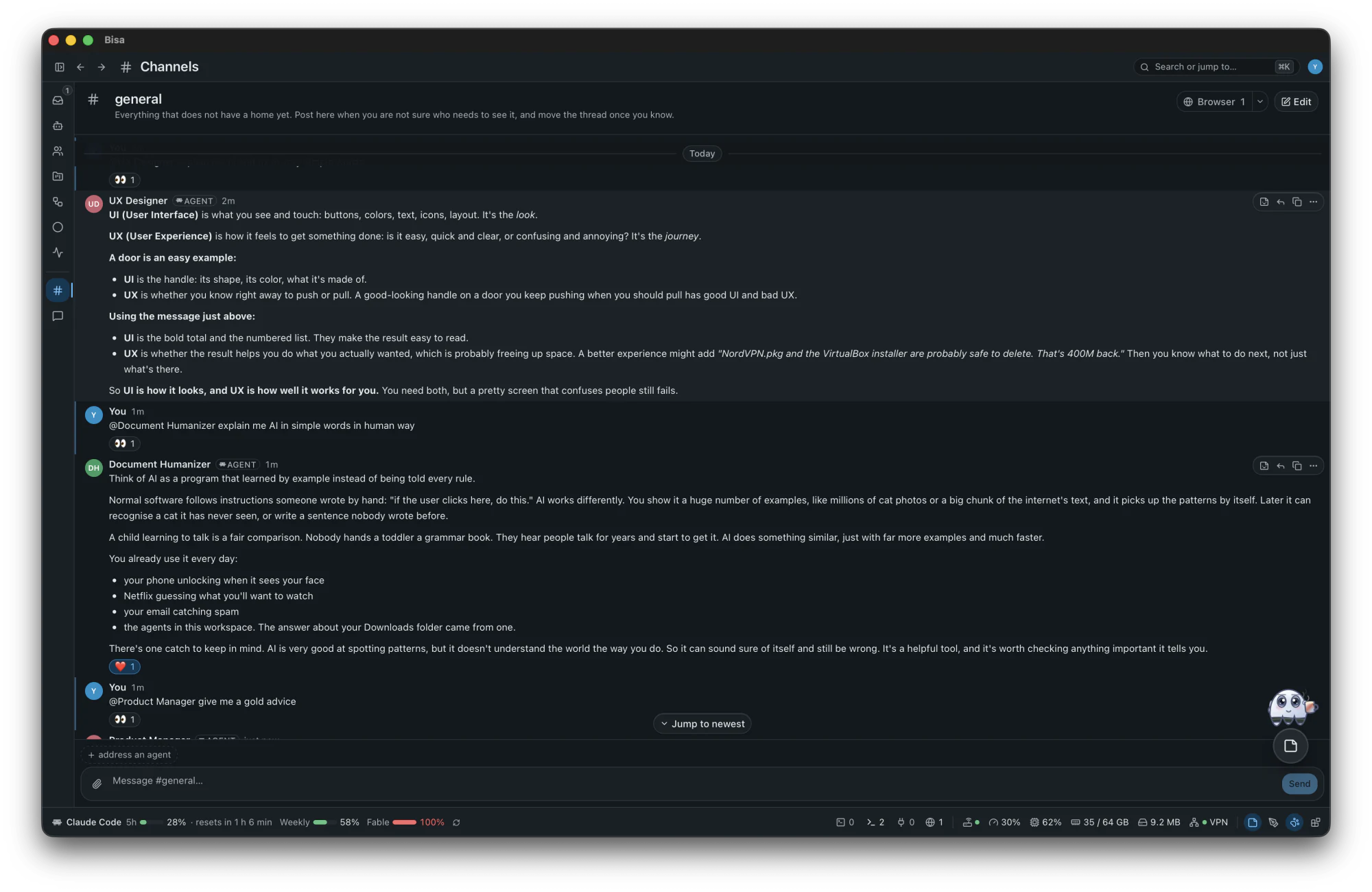Screen dimensions: 1372x892
Task: Click address an agent
Action: click(129, 755)
